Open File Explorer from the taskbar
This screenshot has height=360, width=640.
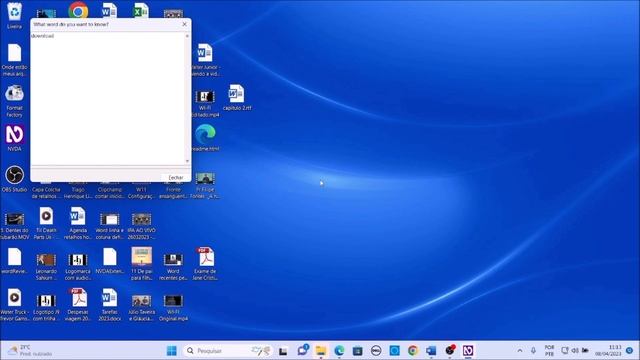pos(321,351)
